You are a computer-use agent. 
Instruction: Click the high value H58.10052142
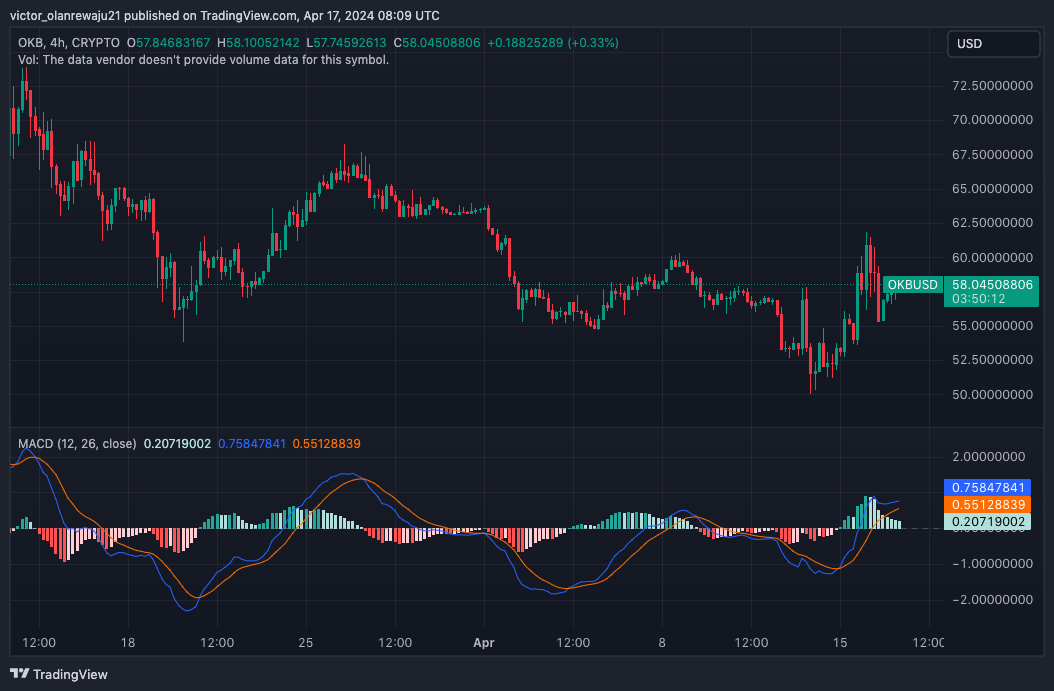[258, 43]
